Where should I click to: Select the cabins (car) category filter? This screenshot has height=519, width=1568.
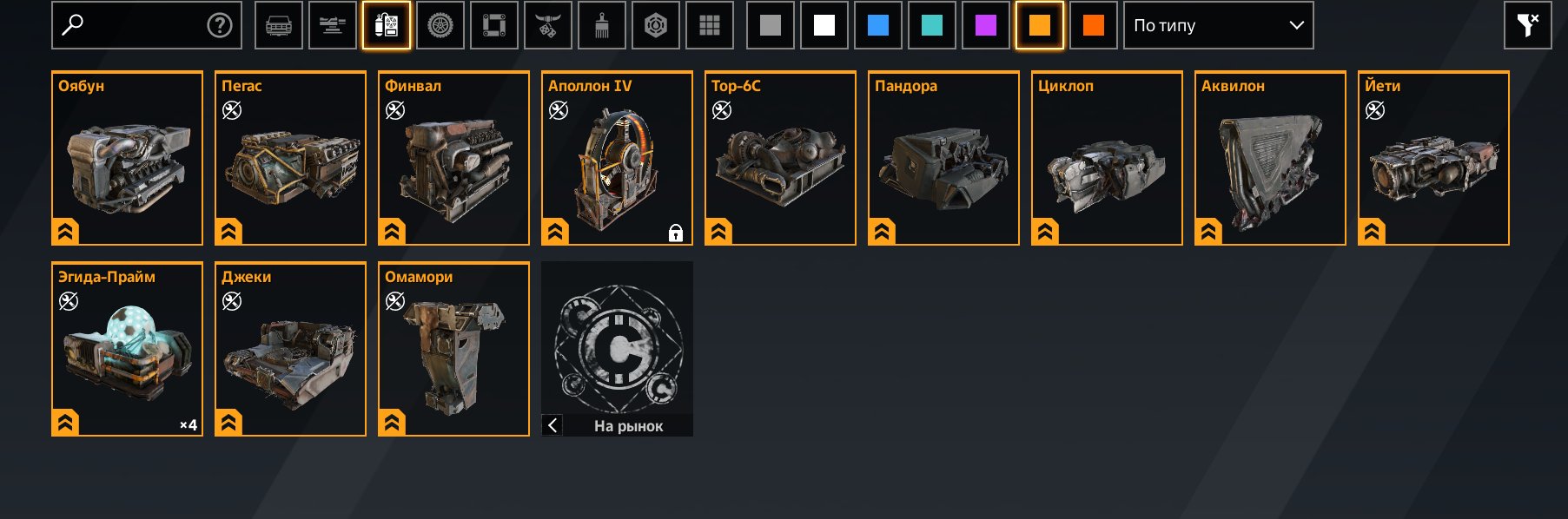pos(279,25)
